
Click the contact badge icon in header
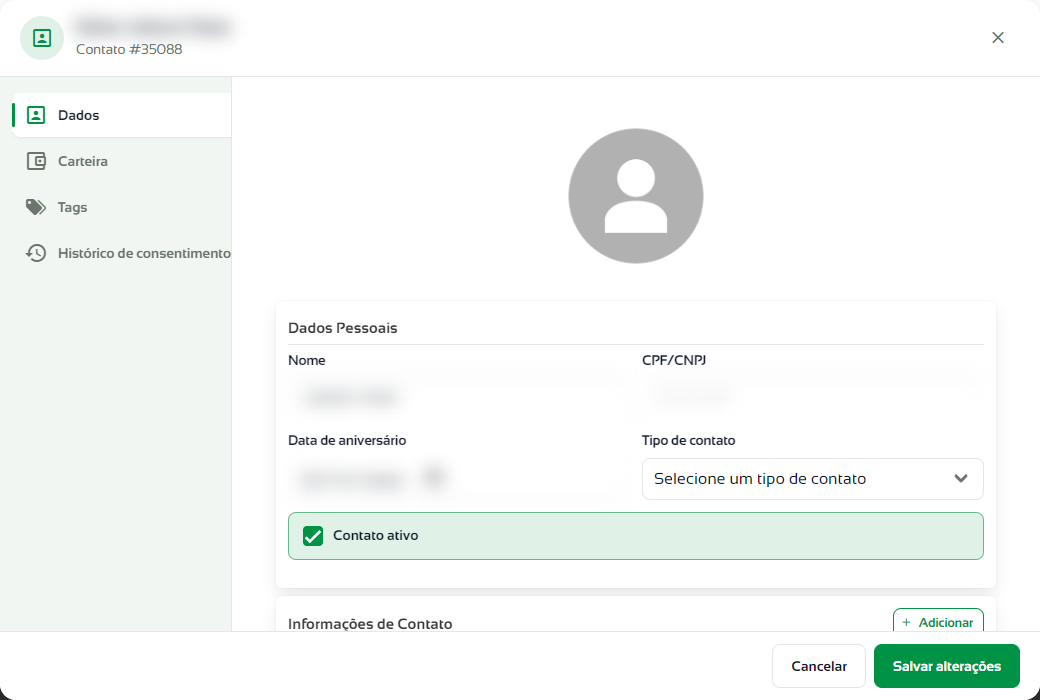[x=42, y=38]
